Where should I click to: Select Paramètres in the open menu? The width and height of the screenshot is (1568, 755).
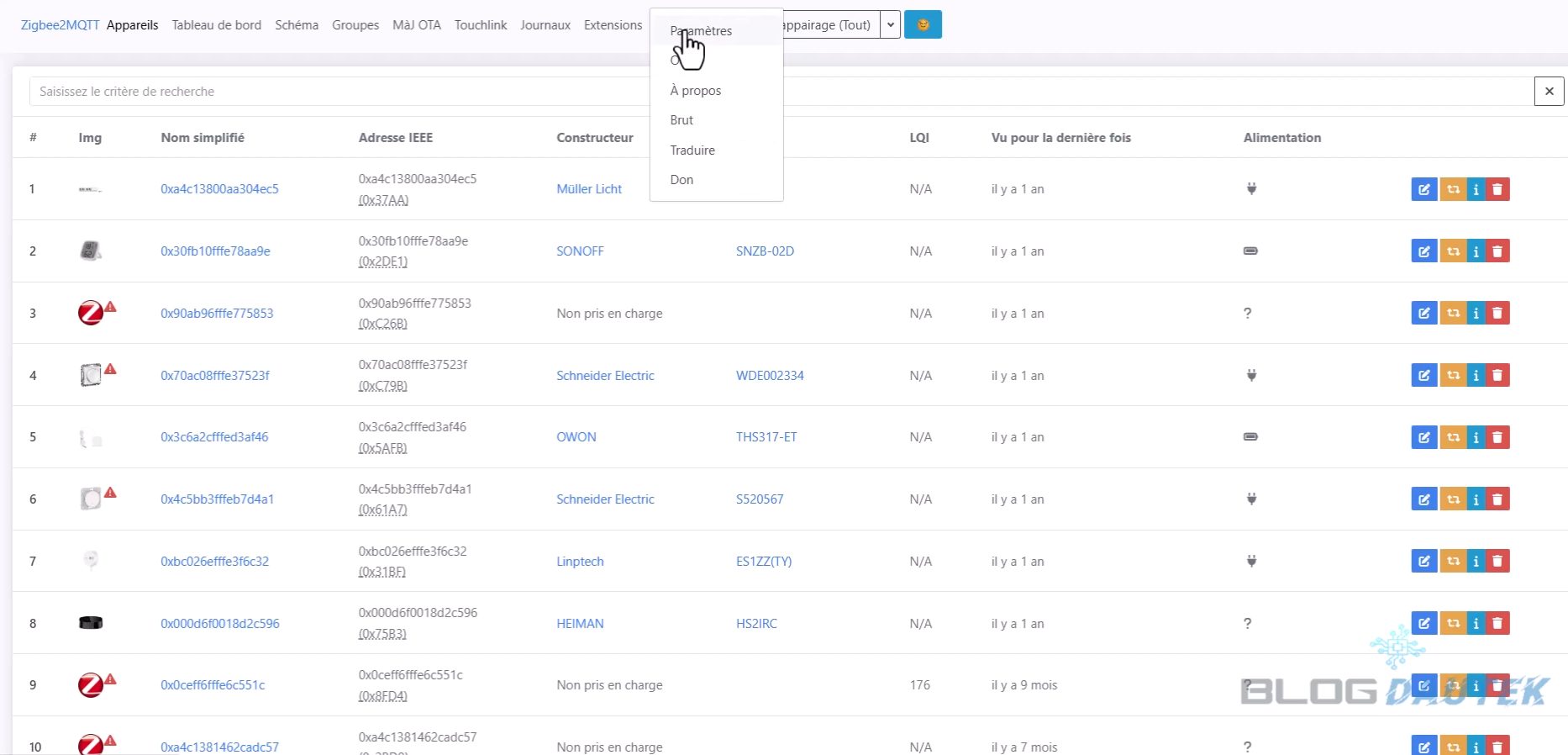701,31
